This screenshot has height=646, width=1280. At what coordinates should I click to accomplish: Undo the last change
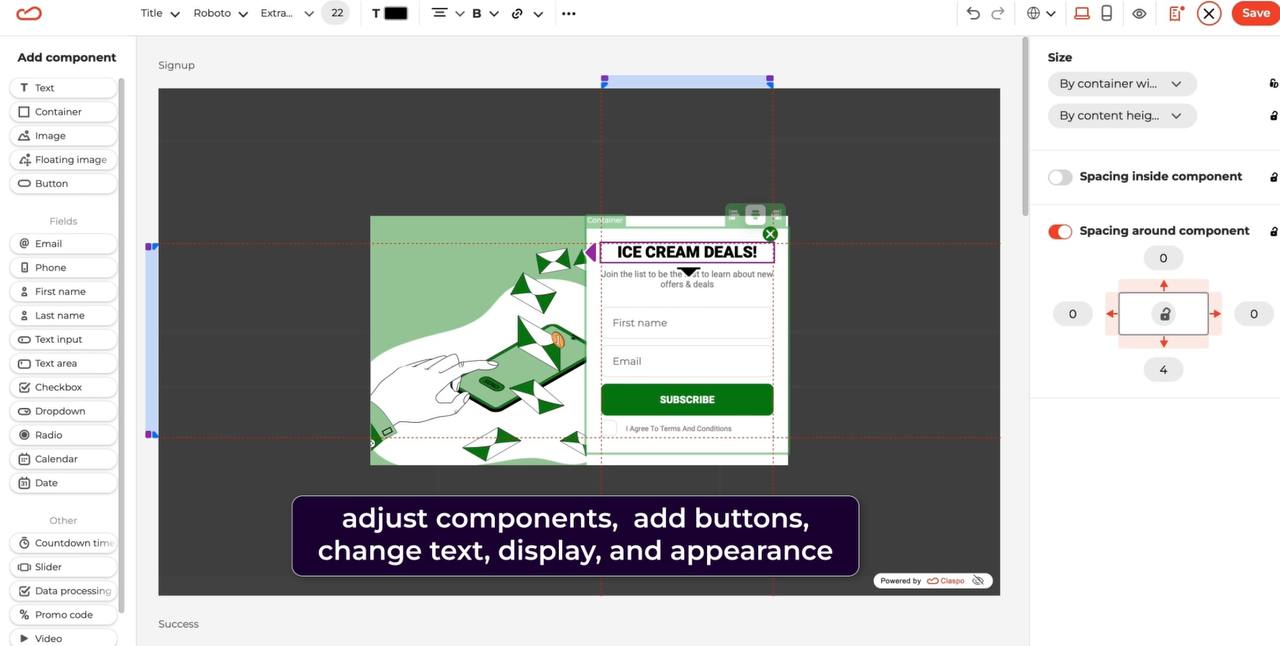point(968,11)
